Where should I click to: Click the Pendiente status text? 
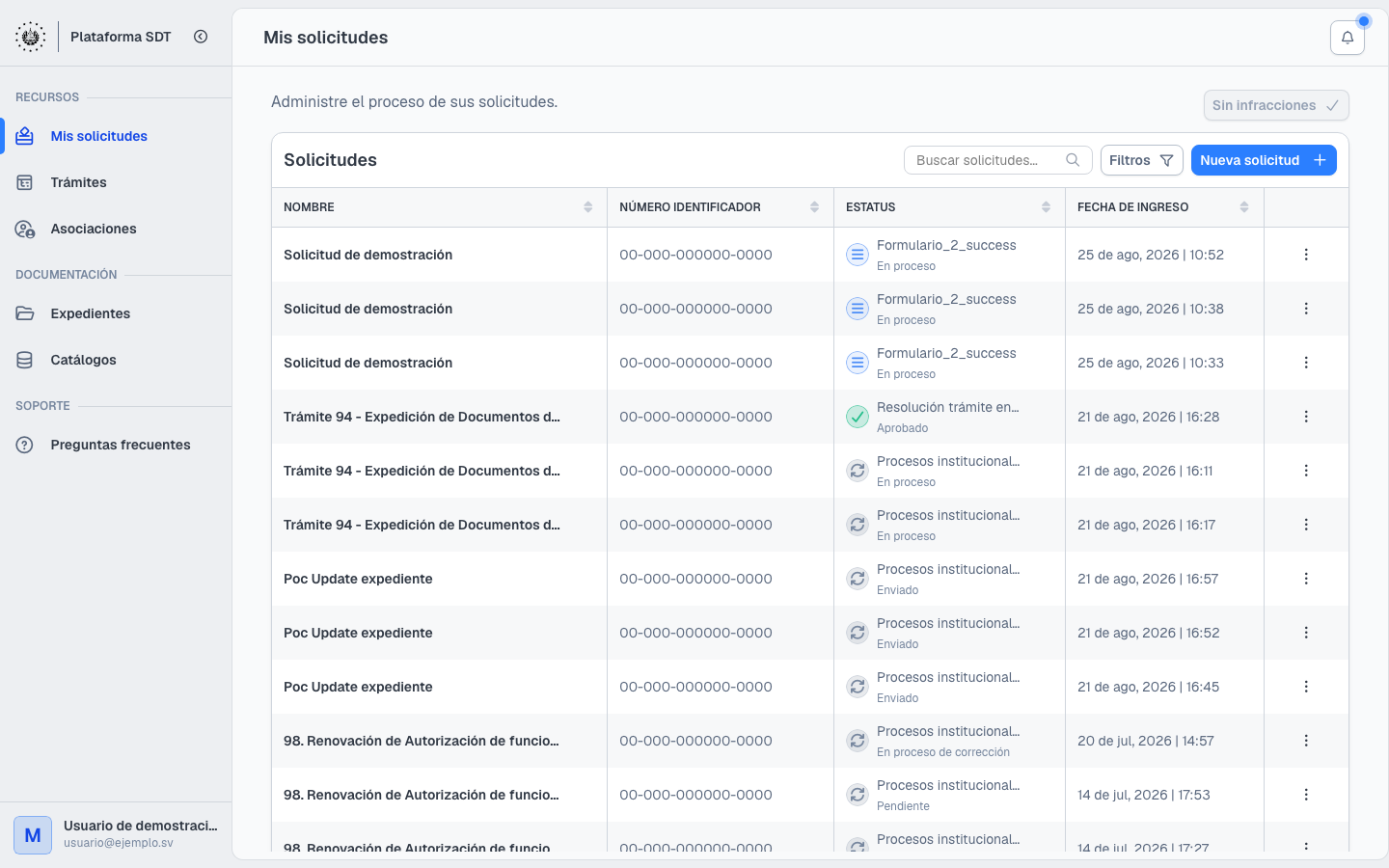click(x=903, y=806)
